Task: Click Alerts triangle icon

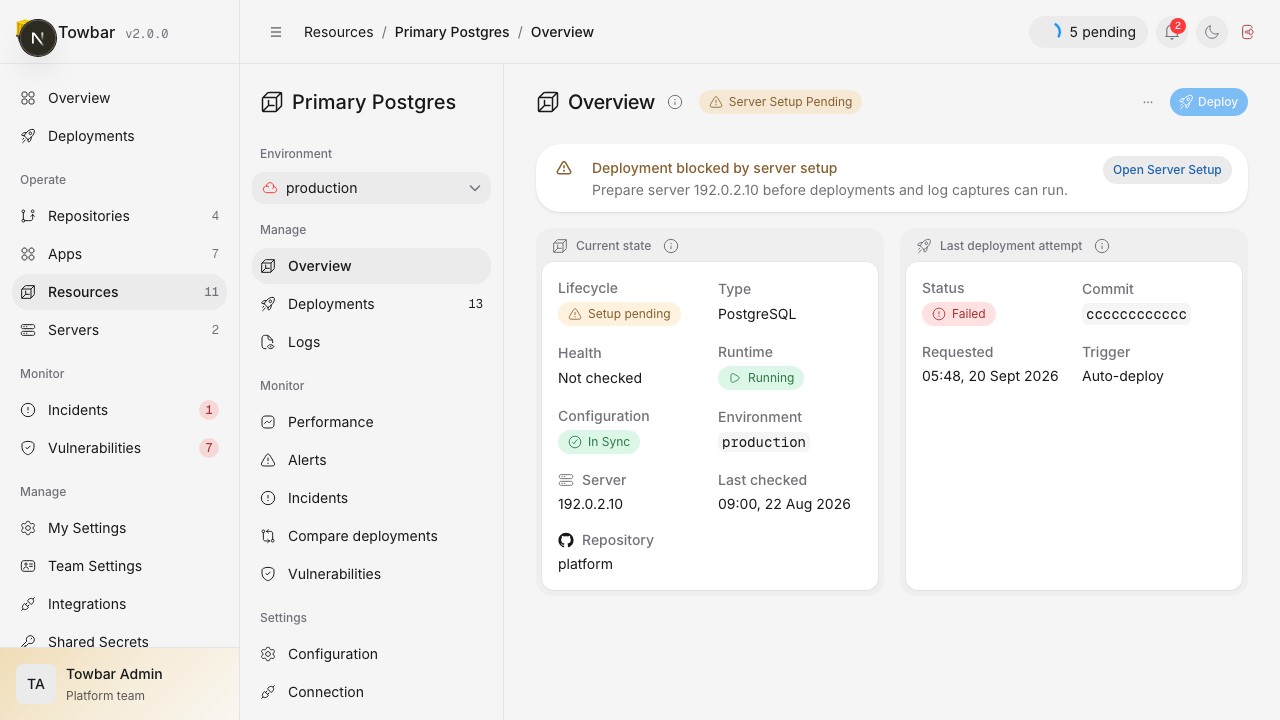Action: [x=268, y=460]
